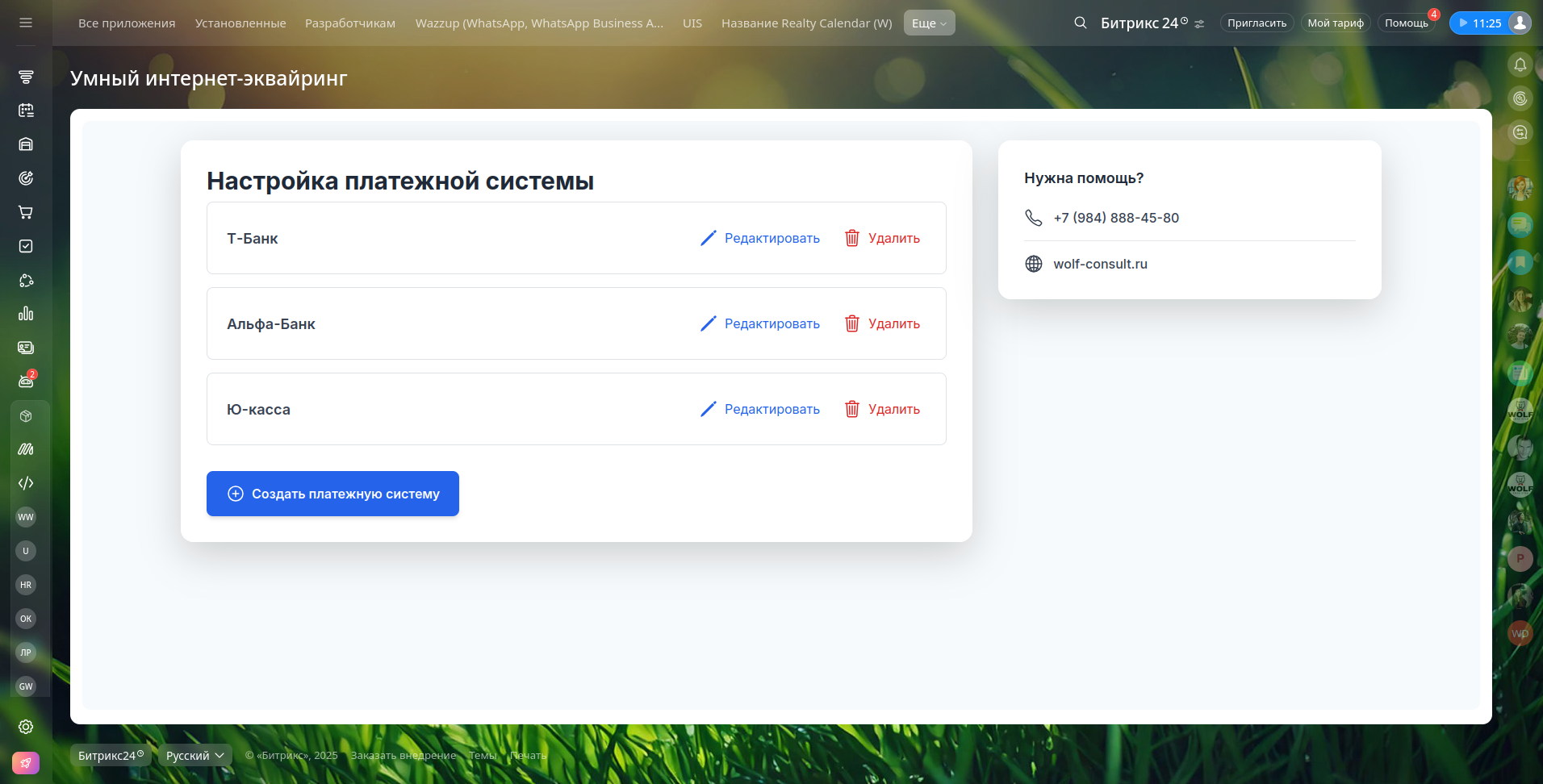
Task: Open the Битрикс24 footer dropdown button
Action: click(111, 756)
